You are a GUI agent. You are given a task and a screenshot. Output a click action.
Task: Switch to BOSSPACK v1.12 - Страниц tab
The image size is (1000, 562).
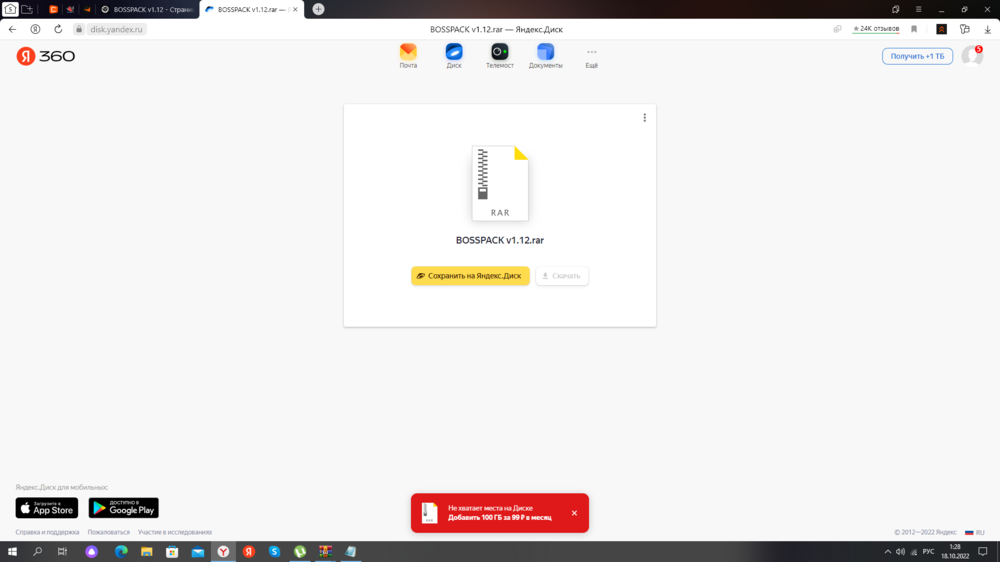(148, 10)
